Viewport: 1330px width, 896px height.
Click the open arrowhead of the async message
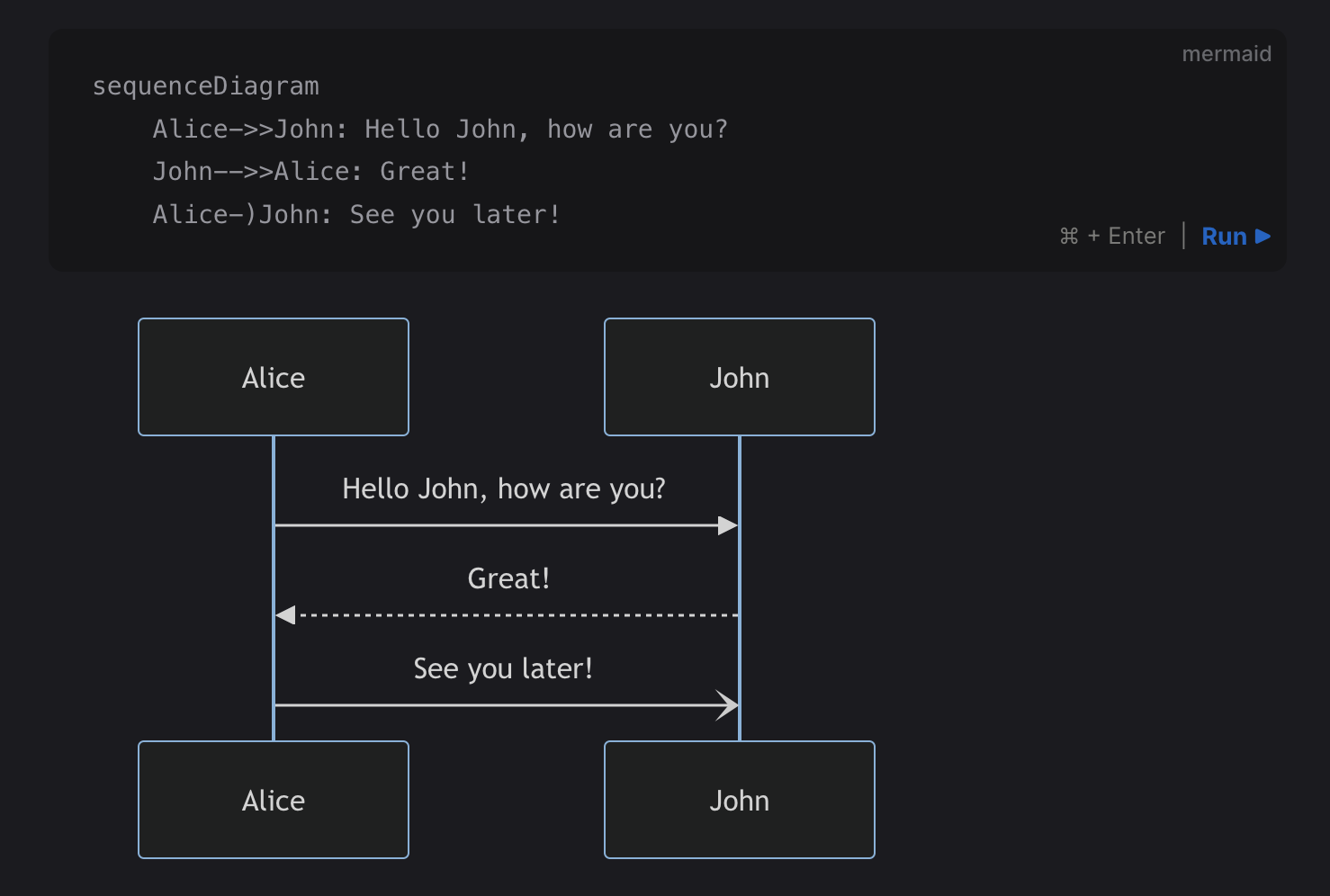(x=727, y=705)
